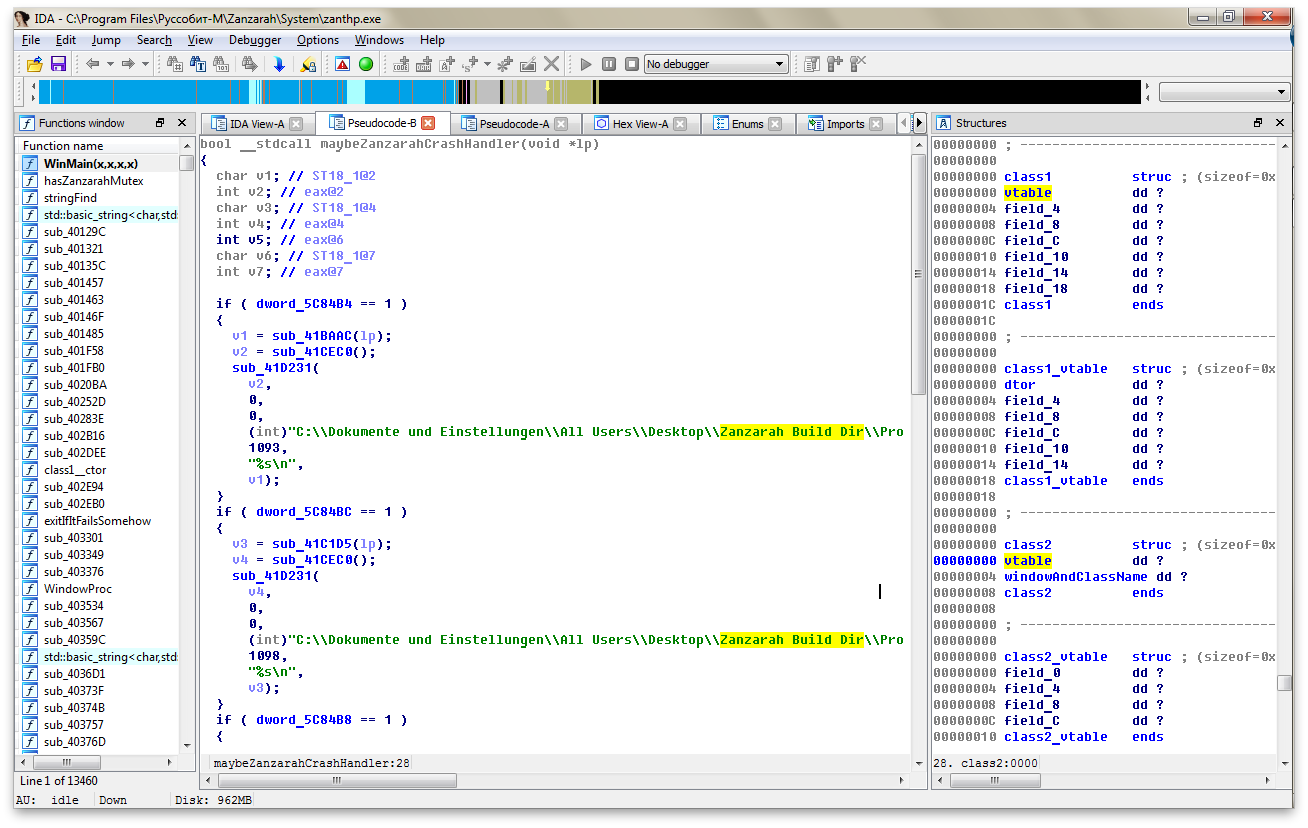Click the add breakpoint plus icon

(x=834, y=64)
